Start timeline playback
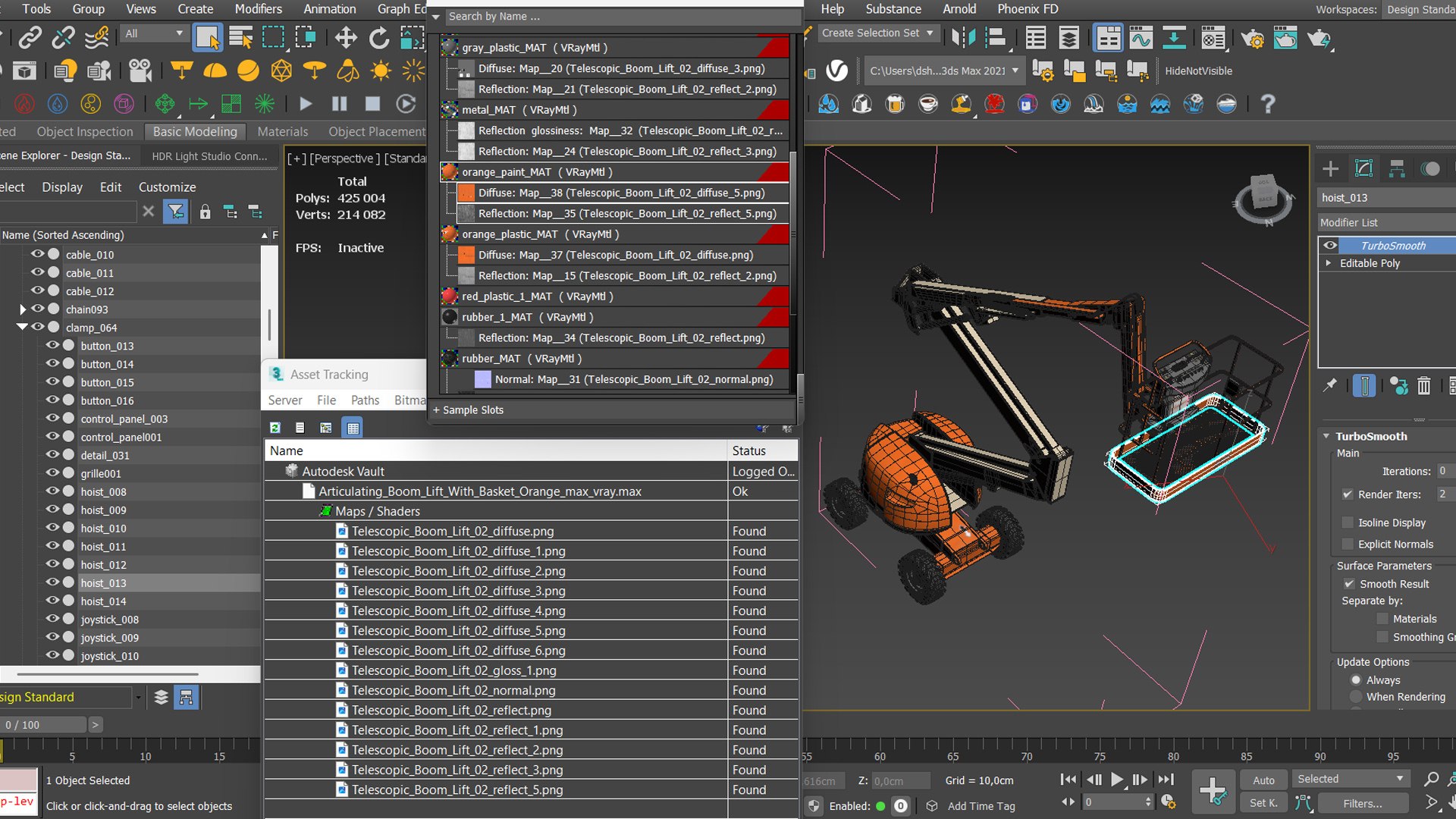 pos(1116,780)
